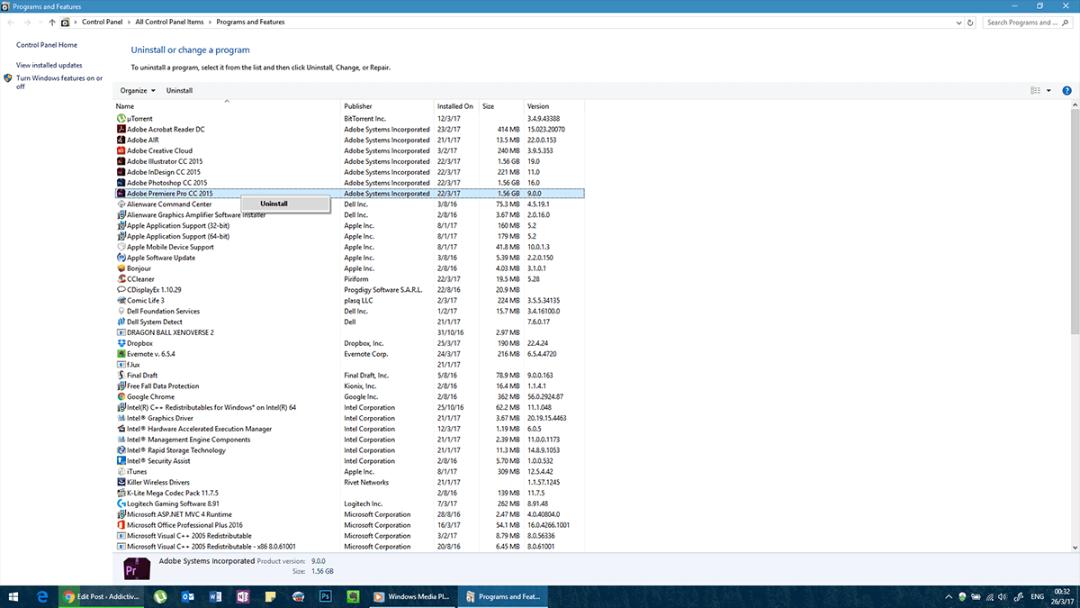Click the refresh icon in address bar
The height and width of the screenshot is (608, 1080).
tap(970, 22)
